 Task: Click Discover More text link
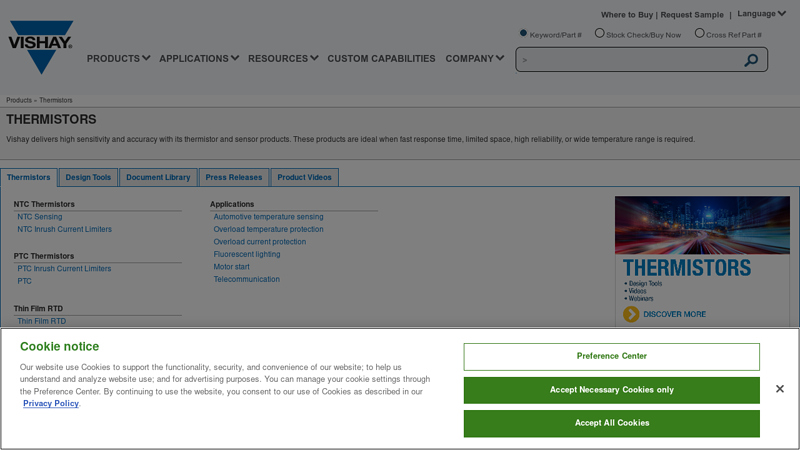coord(674,314)
